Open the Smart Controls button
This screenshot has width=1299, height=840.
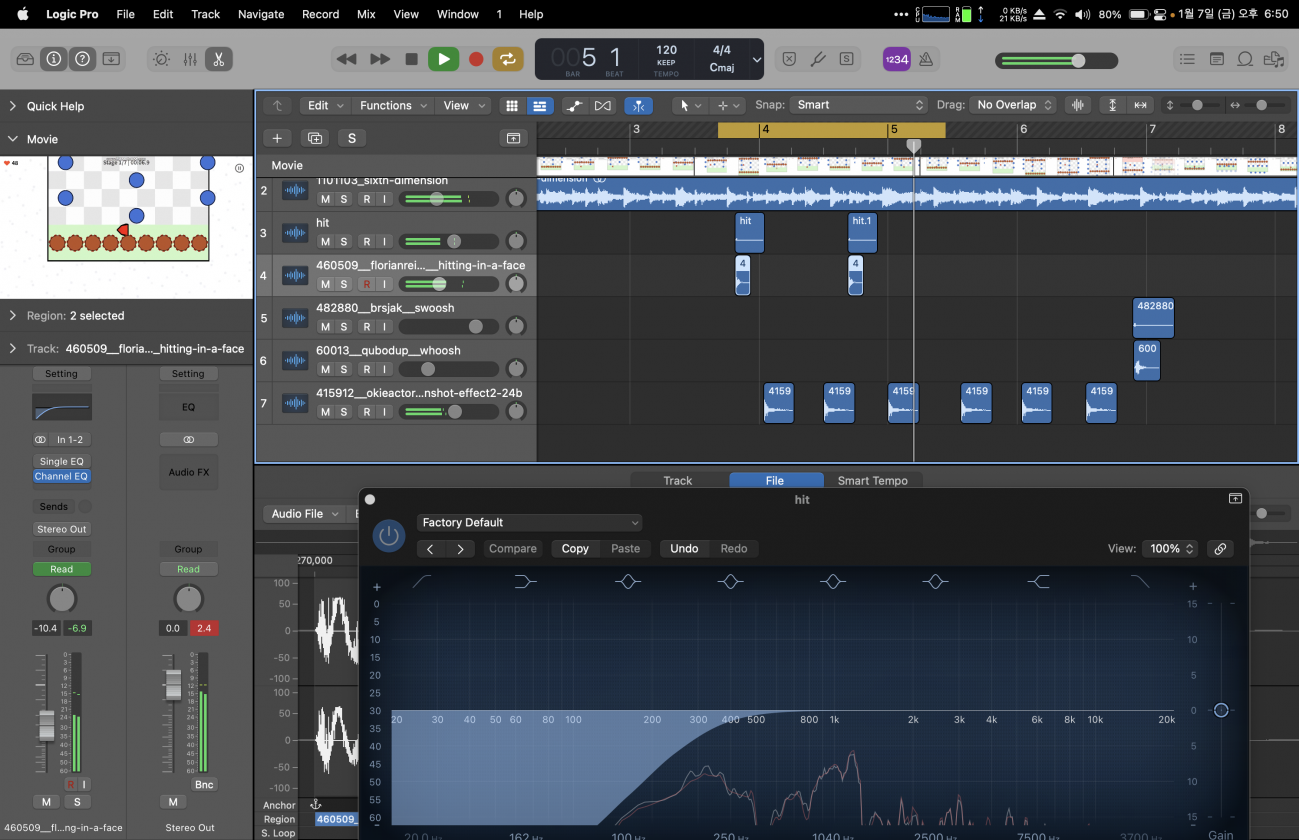(161, 59)
